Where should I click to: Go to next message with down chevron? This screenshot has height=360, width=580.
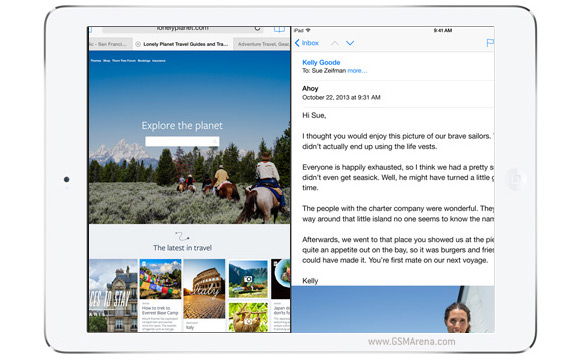350,43
